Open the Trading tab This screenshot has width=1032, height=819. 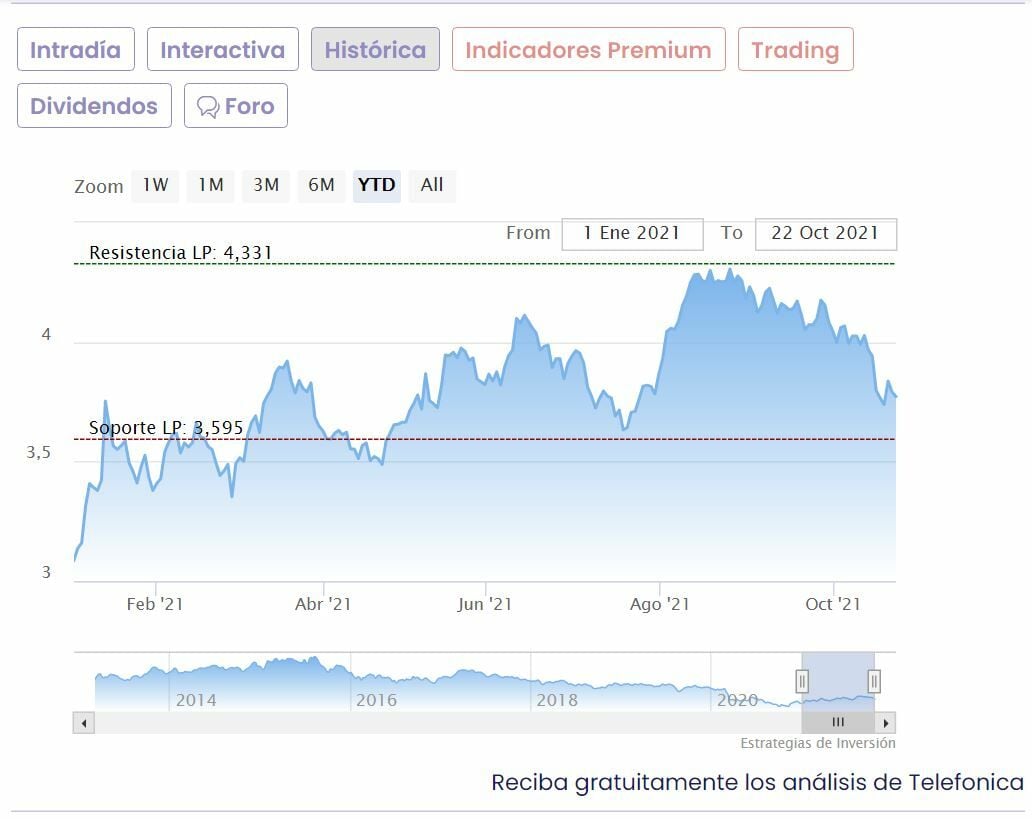795,50
